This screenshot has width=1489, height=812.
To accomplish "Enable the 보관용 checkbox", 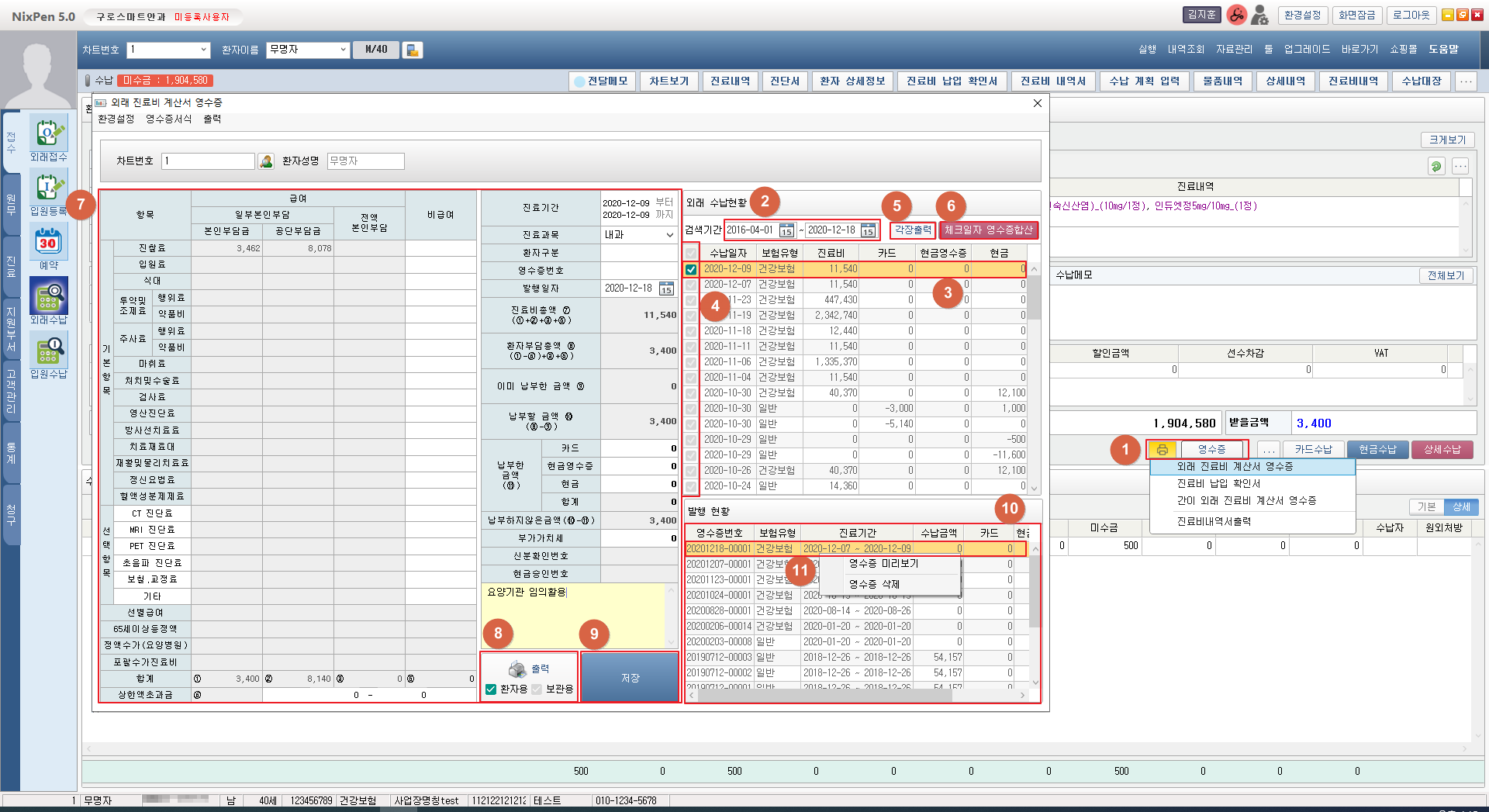I will 537,689.
